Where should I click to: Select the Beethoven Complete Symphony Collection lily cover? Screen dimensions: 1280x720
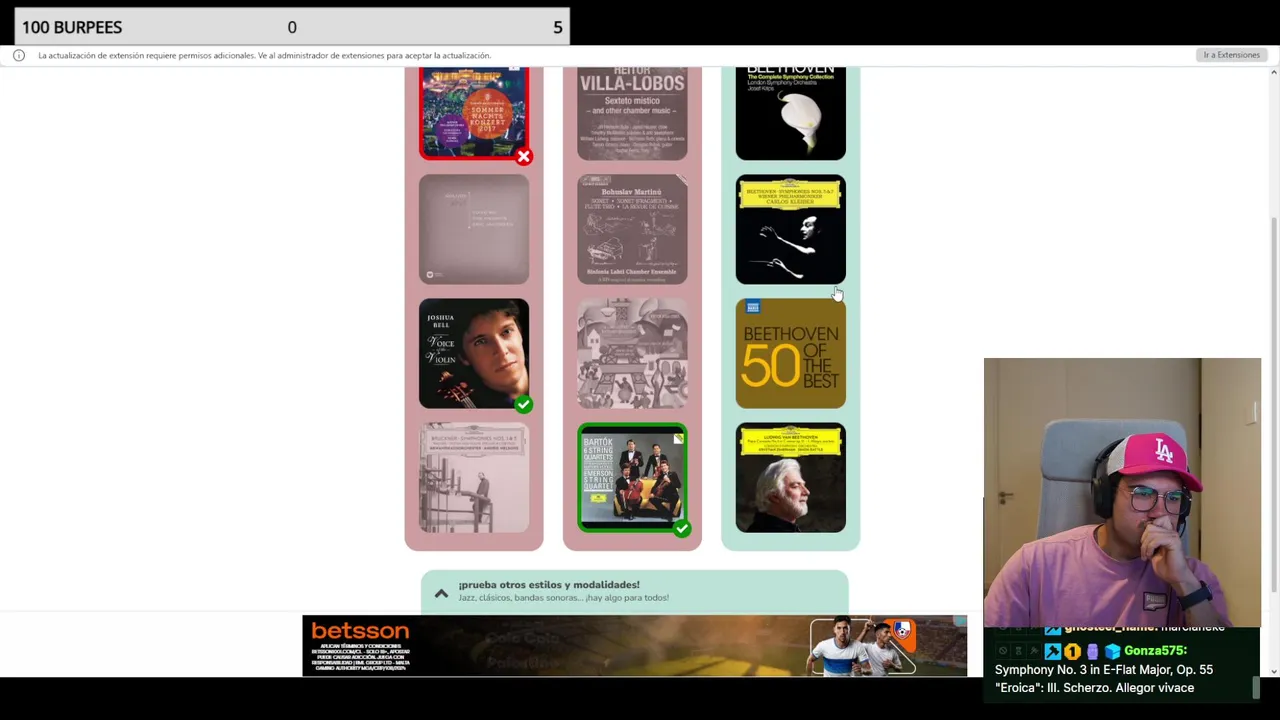pyautogui.click(x=790, y=113)
